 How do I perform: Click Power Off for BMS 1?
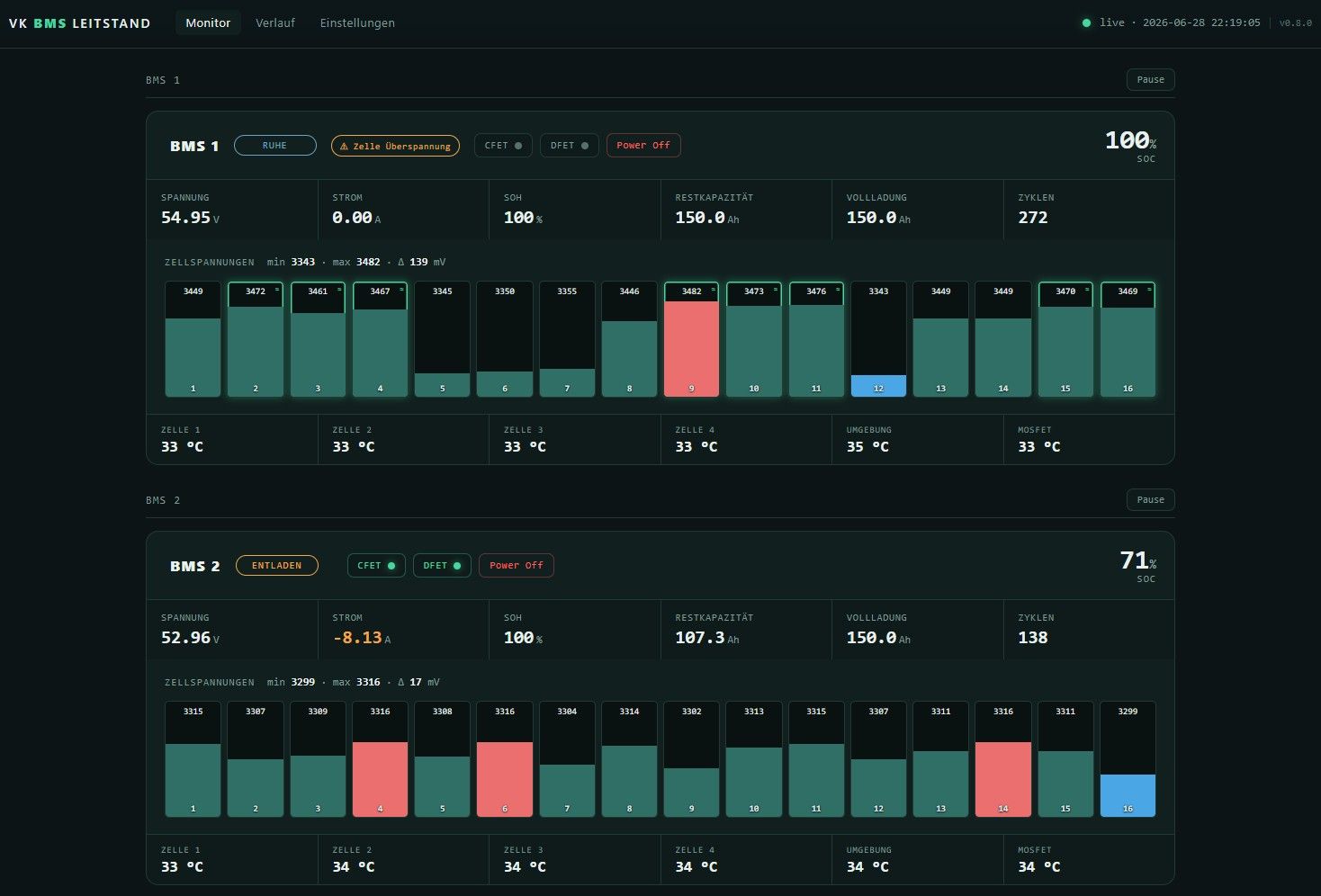pos(643,146)
